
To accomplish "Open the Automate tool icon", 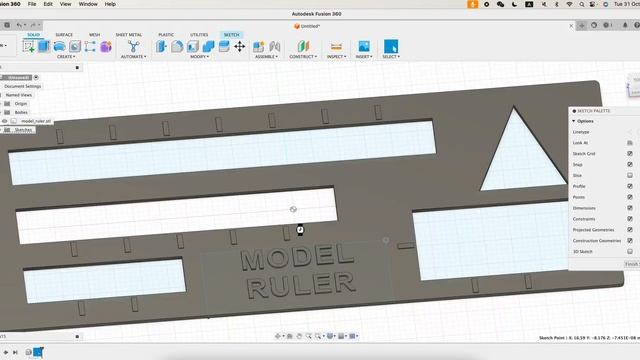I will coord(133,46).
